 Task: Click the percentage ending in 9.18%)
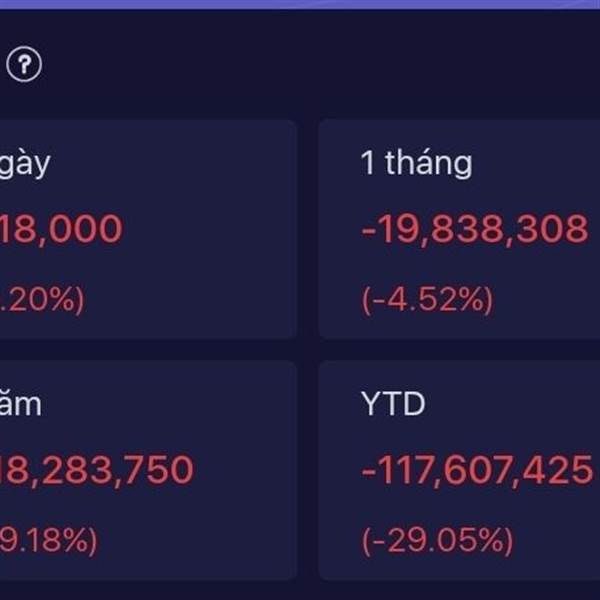click(x=48, y=540)
